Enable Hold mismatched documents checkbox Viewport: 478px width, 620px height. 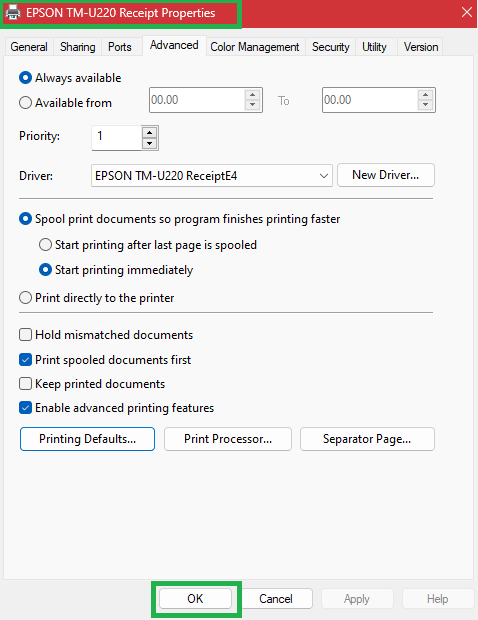(x=25, y=335)
